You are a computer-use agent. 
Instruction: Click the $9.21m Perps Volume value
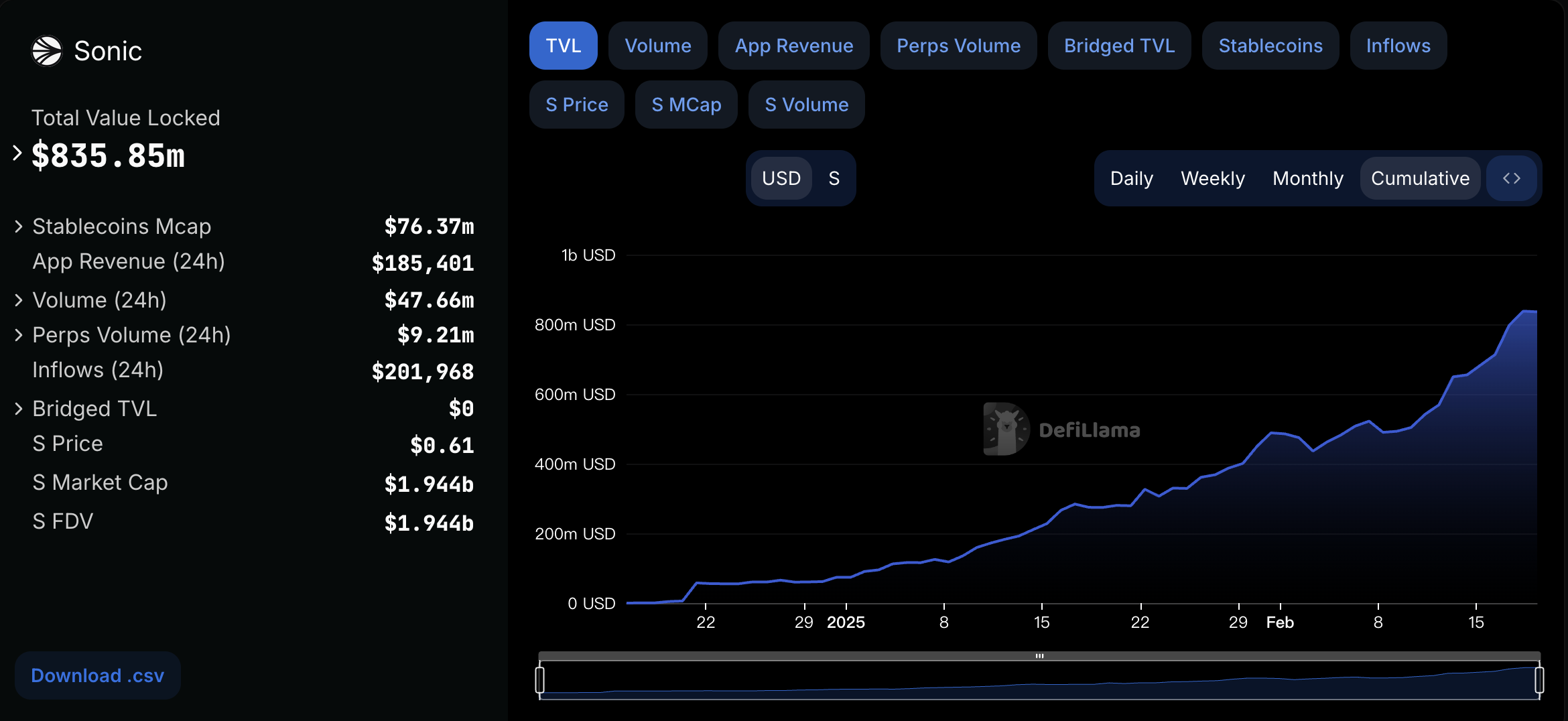436,334
